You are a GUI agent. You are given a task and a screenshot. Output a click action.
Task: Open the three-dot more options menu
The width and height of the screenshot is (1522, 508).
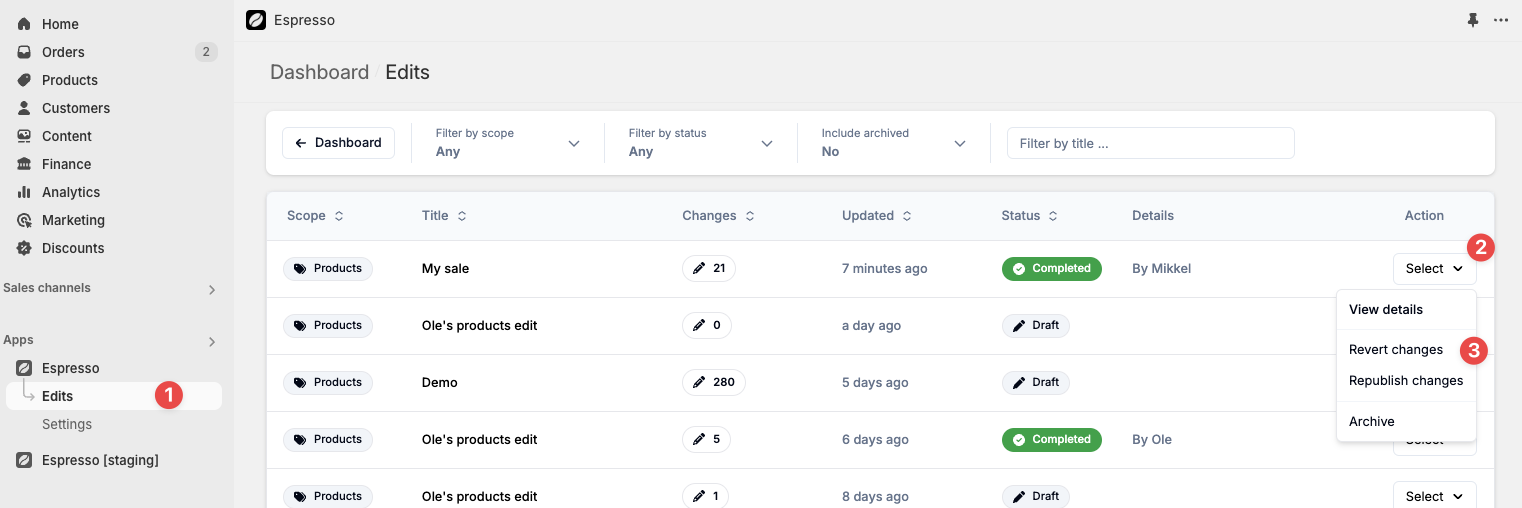pos(1500,20)
